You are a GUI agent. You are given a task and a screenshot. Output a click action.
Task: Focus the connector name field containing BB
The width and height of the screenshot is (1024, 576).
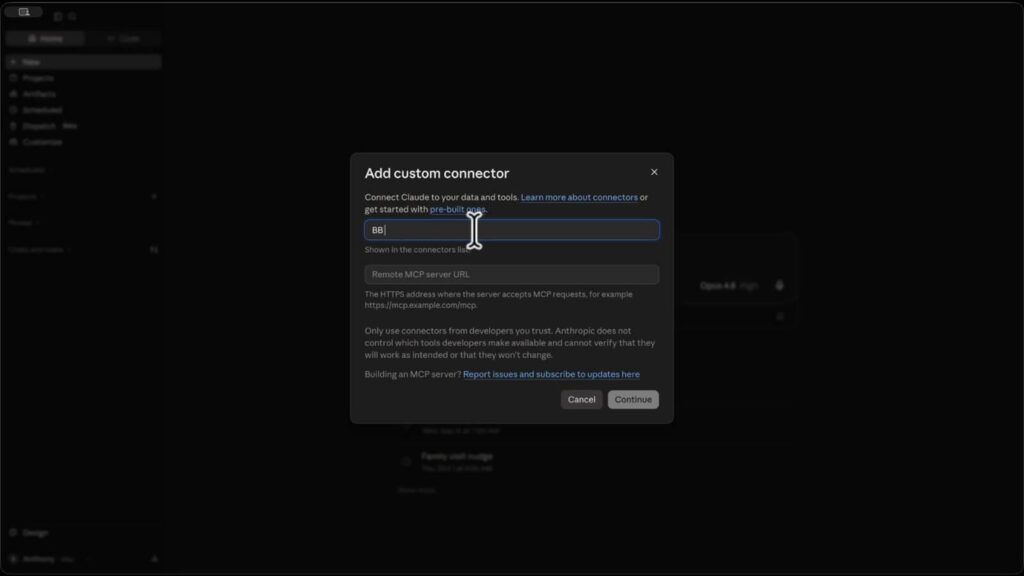click(x=511, y=230)
